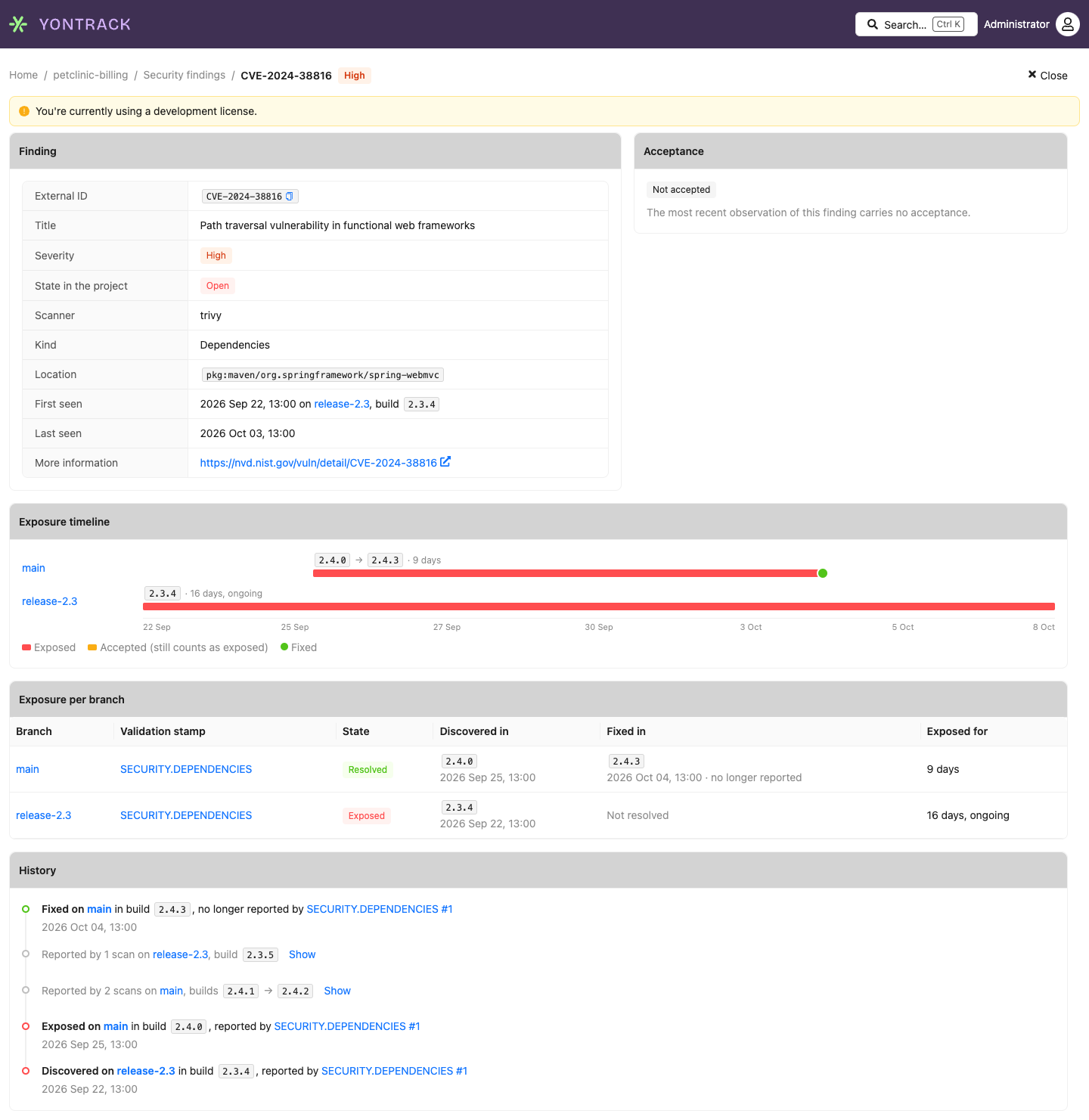Click build 2.4.3 tag in Fixed in column
Image resolution: width=1089 pixels, height=1120 pixels.
[x=626, y=762]
